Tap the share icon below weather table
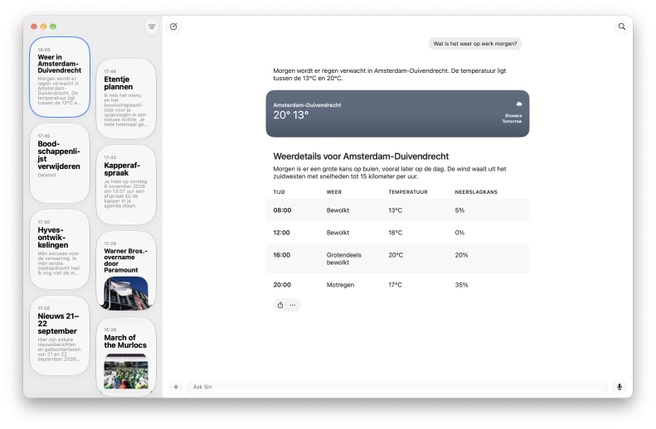Image resolution: width=656 pixels, height=429 pixels. [280, 305]
